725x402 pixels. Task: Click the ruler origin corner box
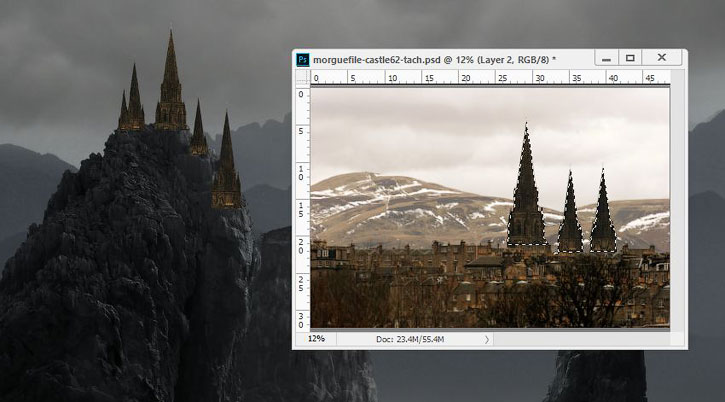(303, 77)
